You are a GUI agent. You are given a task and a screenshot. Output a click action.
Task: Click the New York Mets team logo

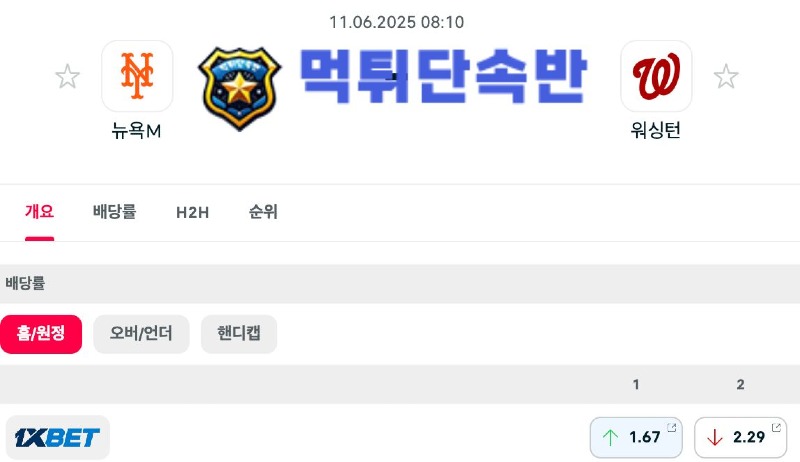137,75
